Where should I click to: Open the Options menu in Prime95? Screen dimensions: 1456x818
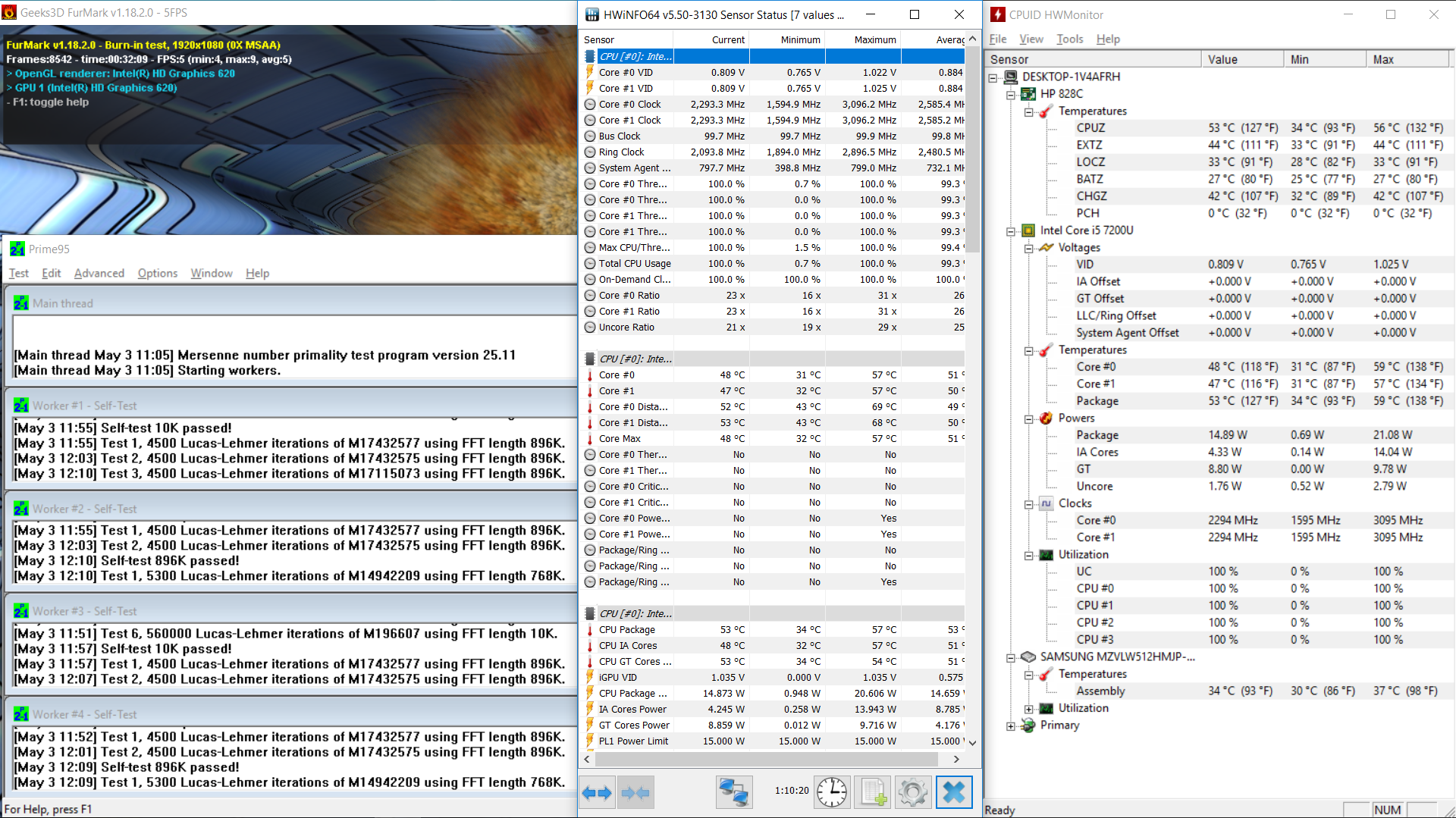click(157, 274)
